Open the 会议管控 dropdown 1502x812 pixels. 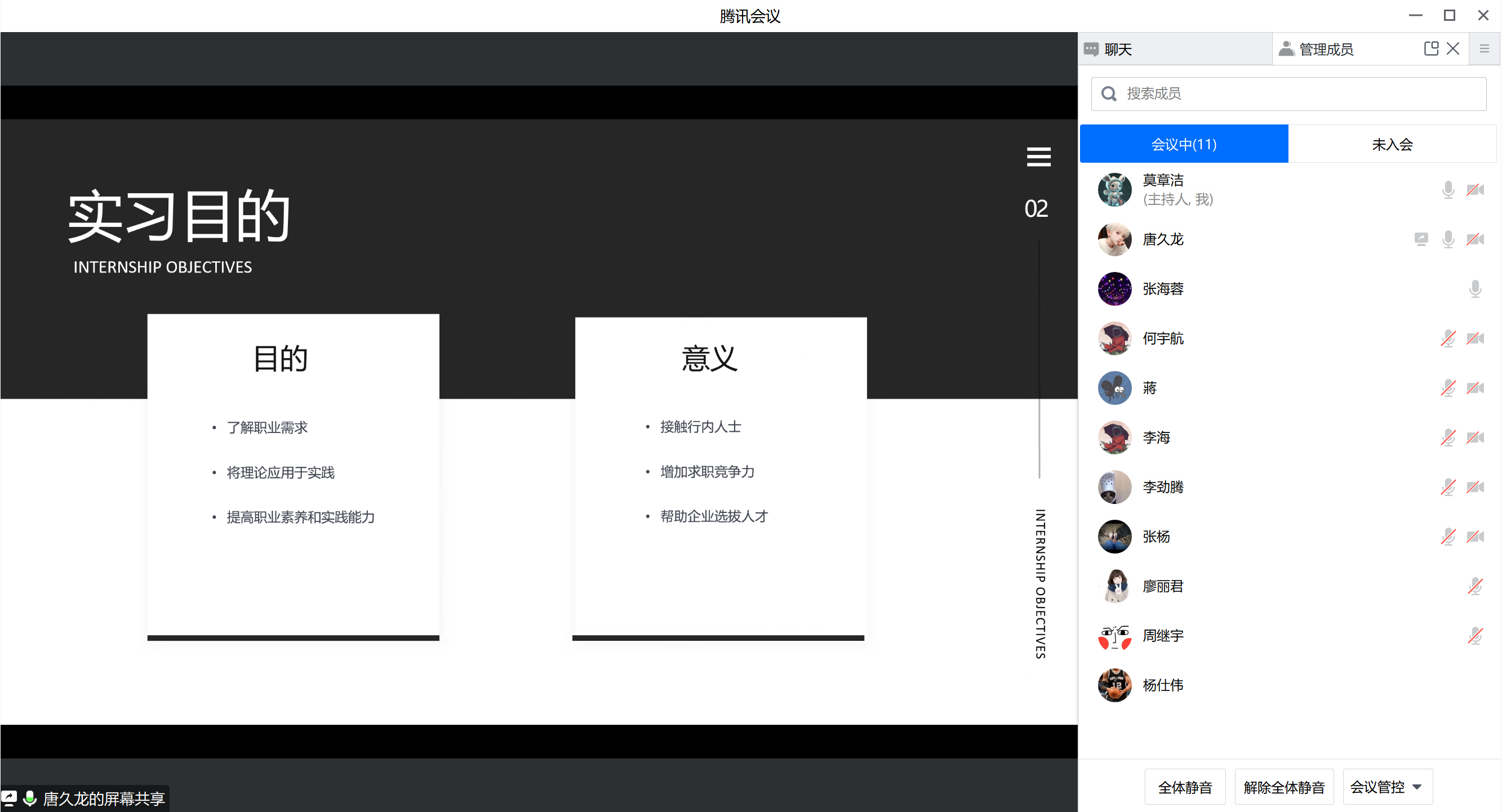coord(1387,787)
